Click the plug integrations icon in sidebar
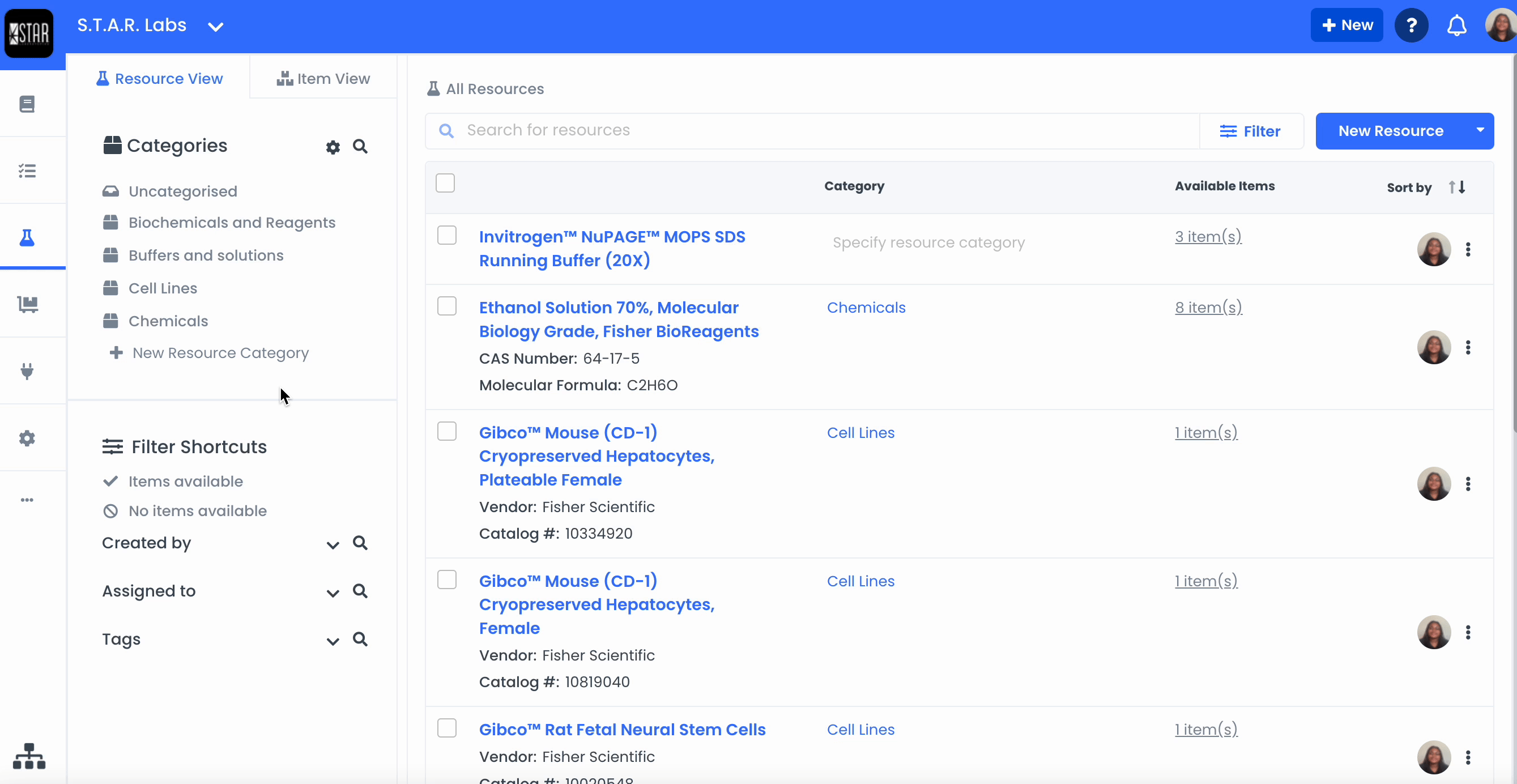Viewport: 1517px width, 784px height. [x=27, y=371]
